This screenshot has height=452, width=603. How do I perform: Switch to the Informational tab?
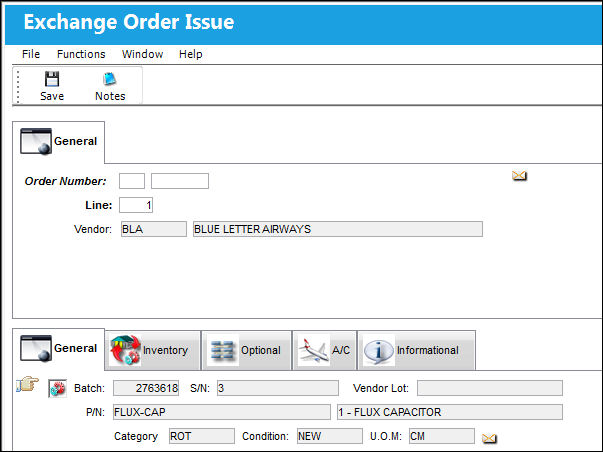417,350
